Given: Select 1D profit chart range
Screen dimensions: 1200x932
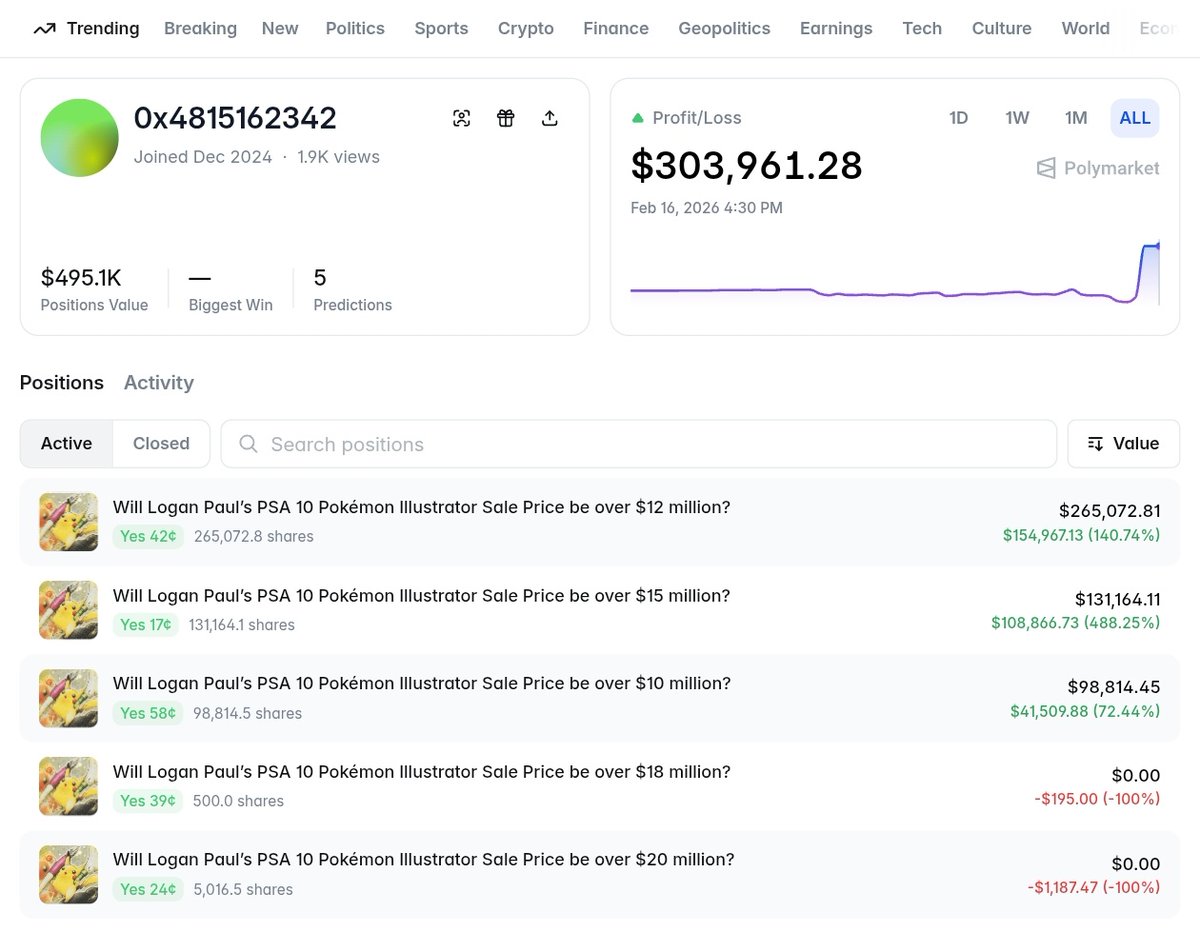Looking at the screenshot, I should tap(958, 118).
